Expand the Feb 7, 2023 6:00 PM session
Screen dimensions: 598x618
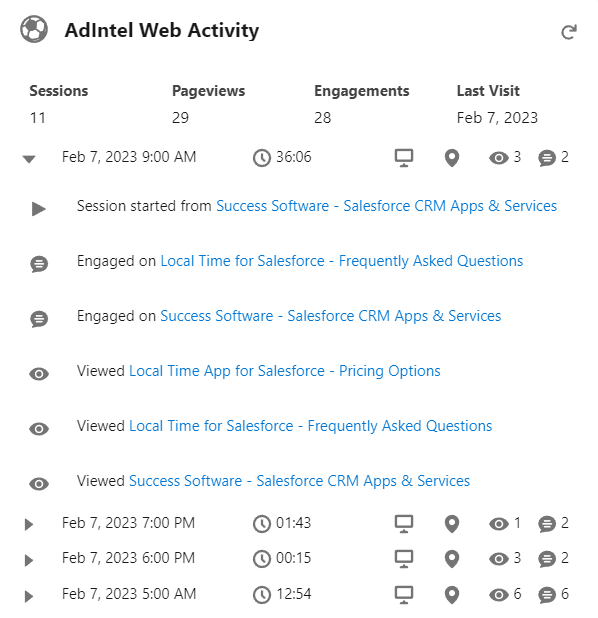(x=29, y=560)
